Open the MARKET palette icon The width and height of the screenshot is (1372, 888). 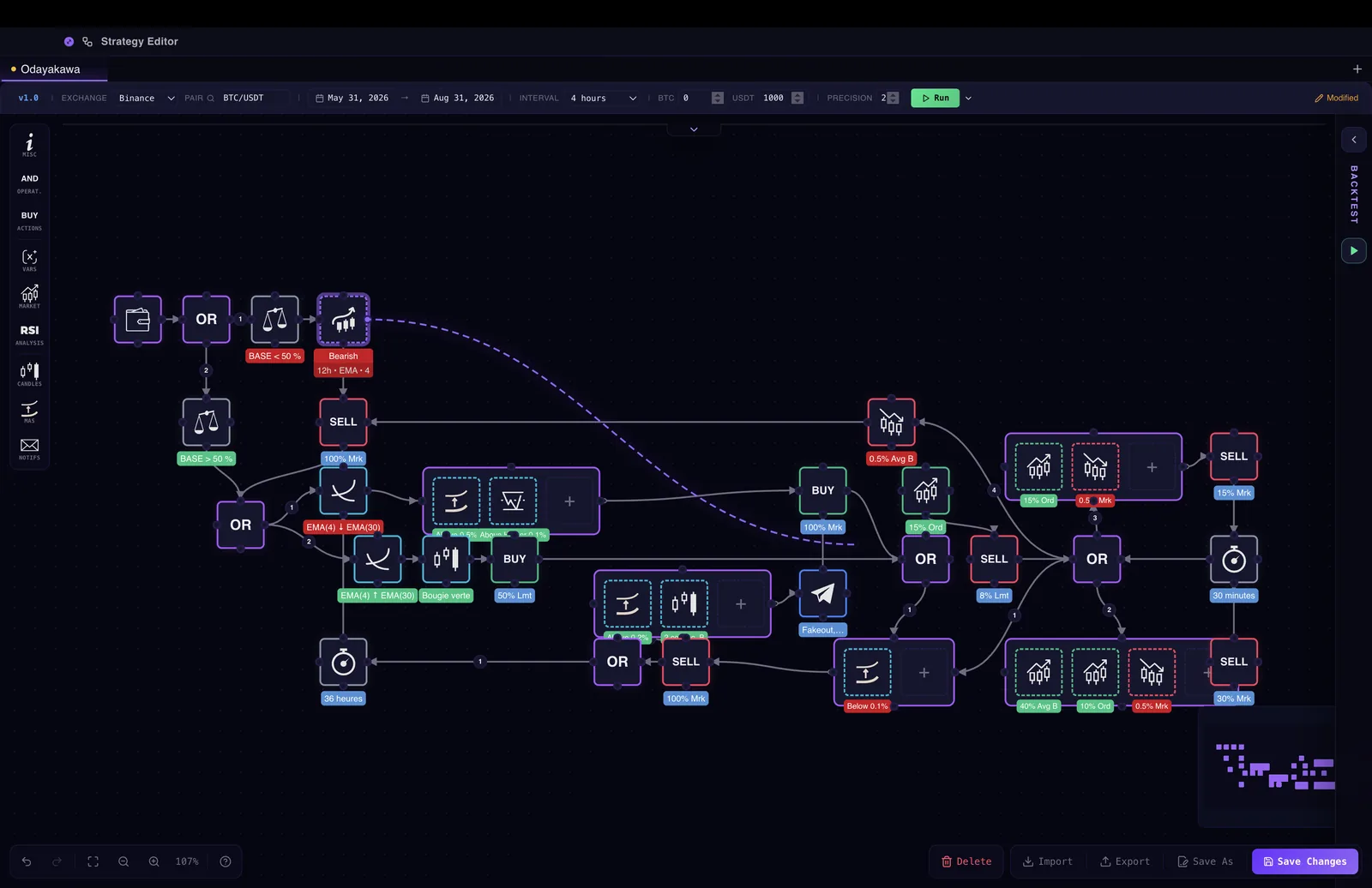coord(29,297)
